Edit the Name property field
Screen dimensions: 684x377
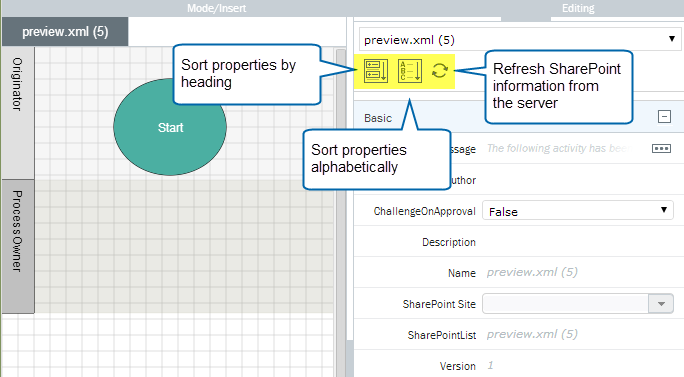coord(580,272)
